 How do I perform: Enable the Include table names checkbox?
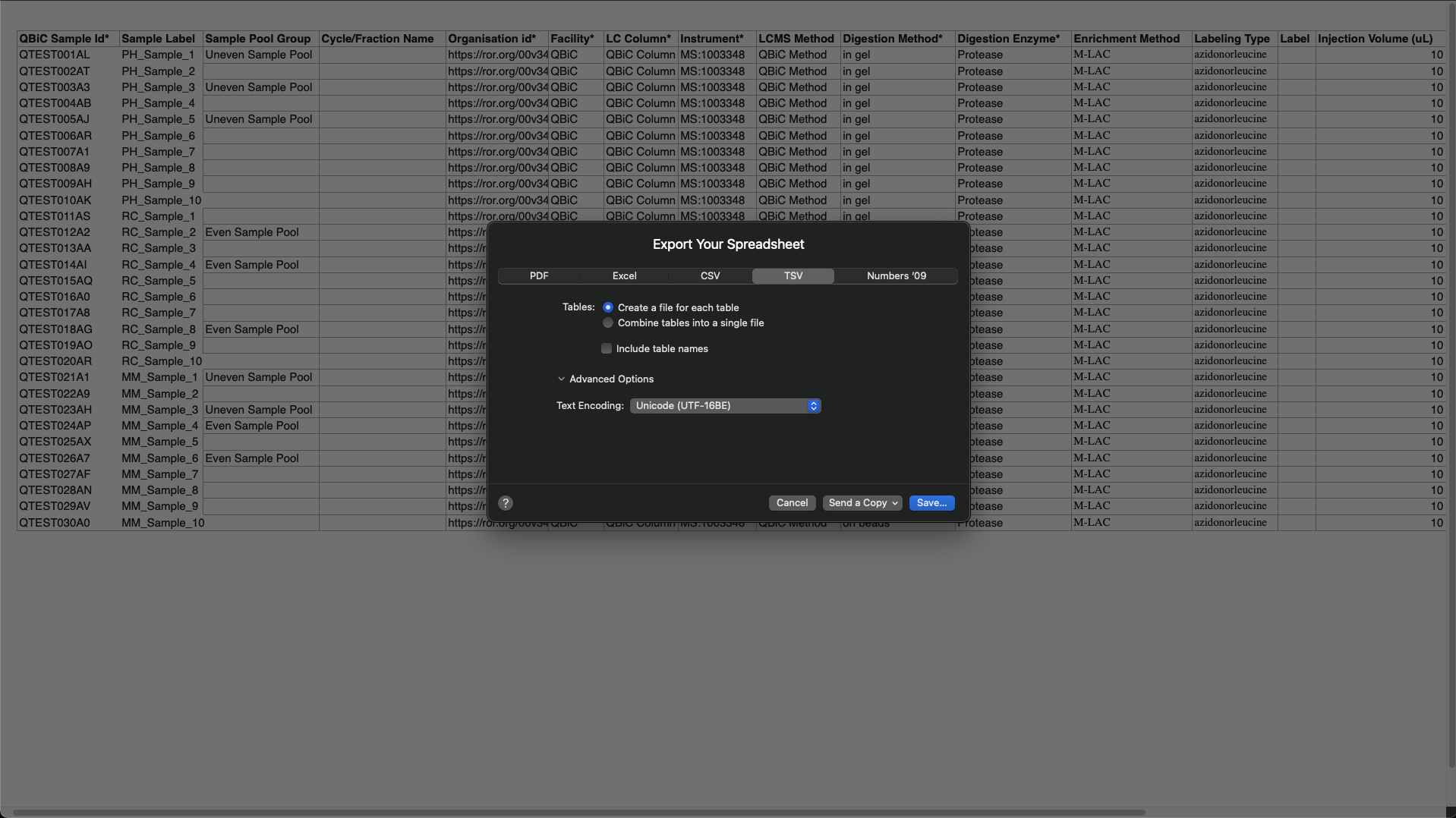pyautogui.click(x=607, y=349)
